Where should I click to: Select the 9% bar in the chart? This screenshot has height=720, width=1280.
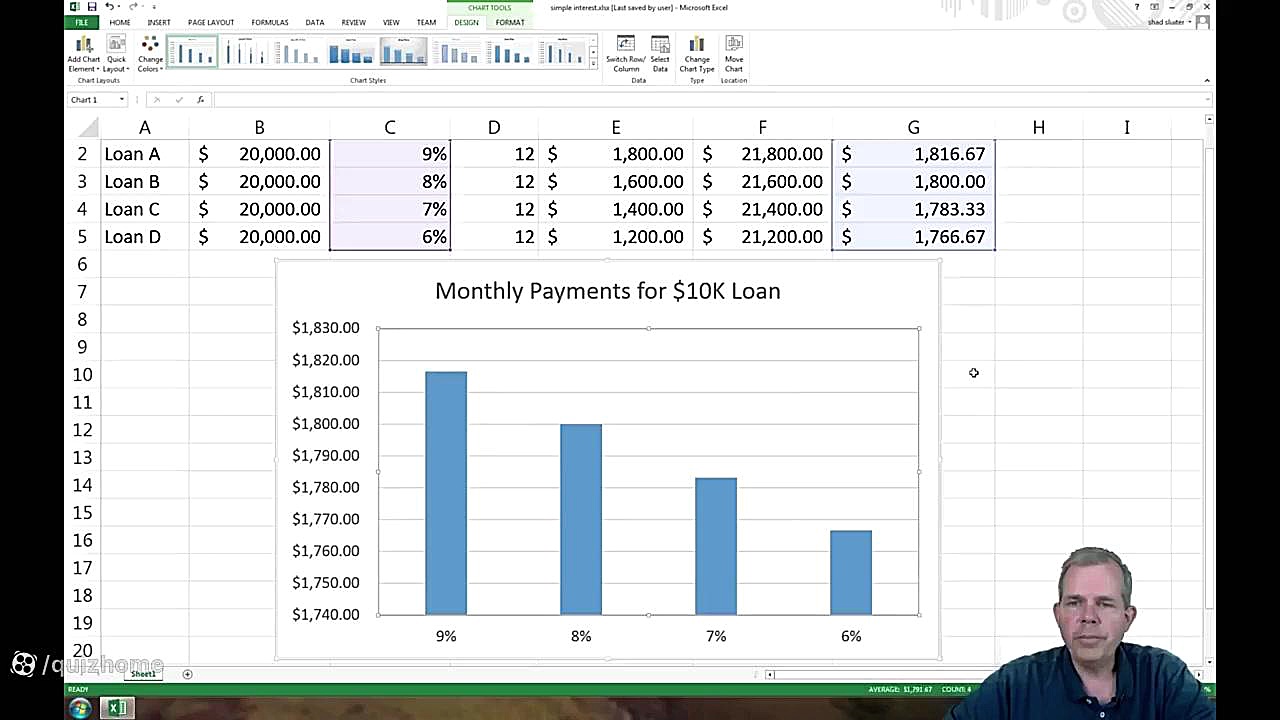click(446, 493)
